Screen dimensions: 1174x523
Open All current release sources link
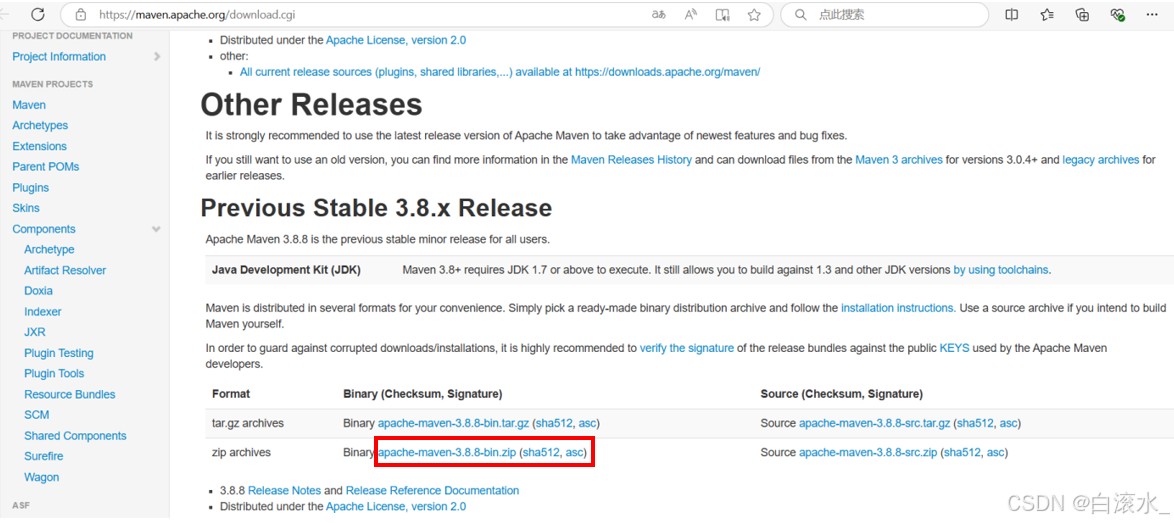click(500, 72)
